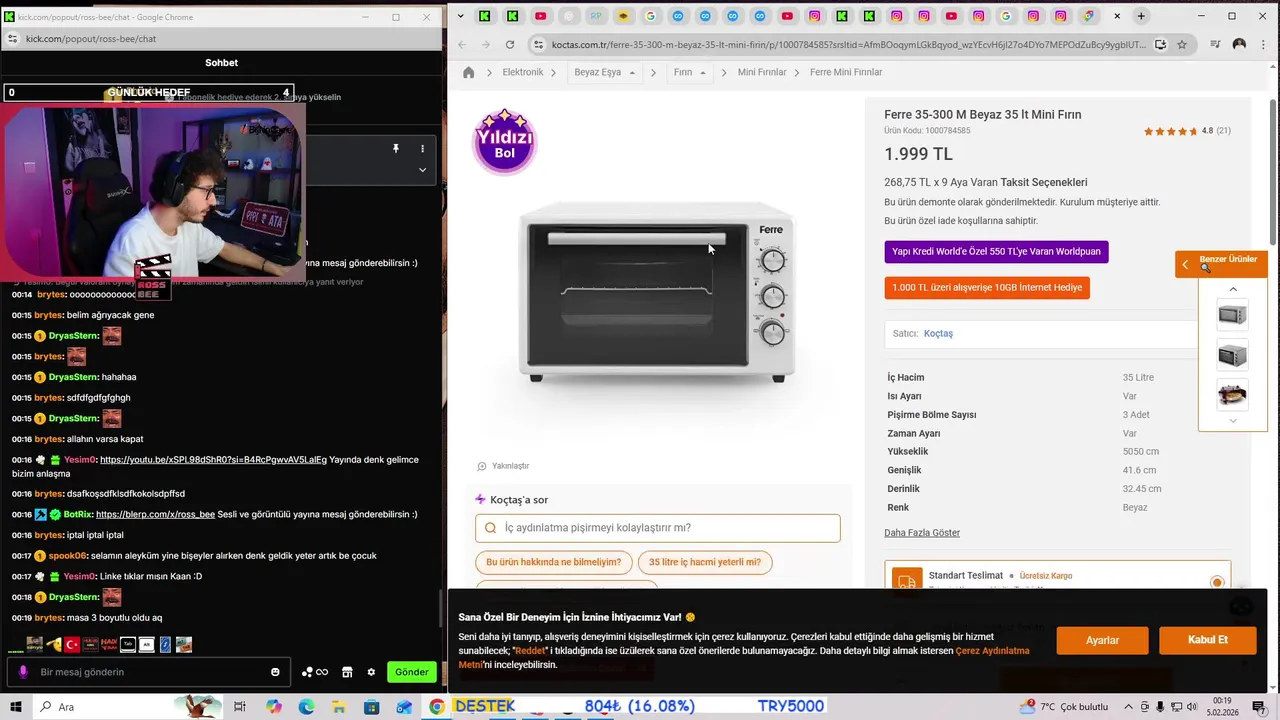
Task: Expand the Beyaz Eşya breadcrumb dropdown
Action: [632, 73]
